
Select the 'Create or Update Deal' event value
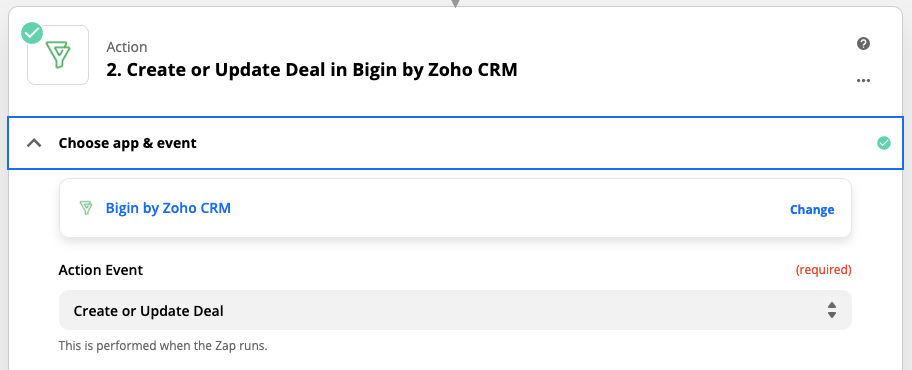point(148,311)
